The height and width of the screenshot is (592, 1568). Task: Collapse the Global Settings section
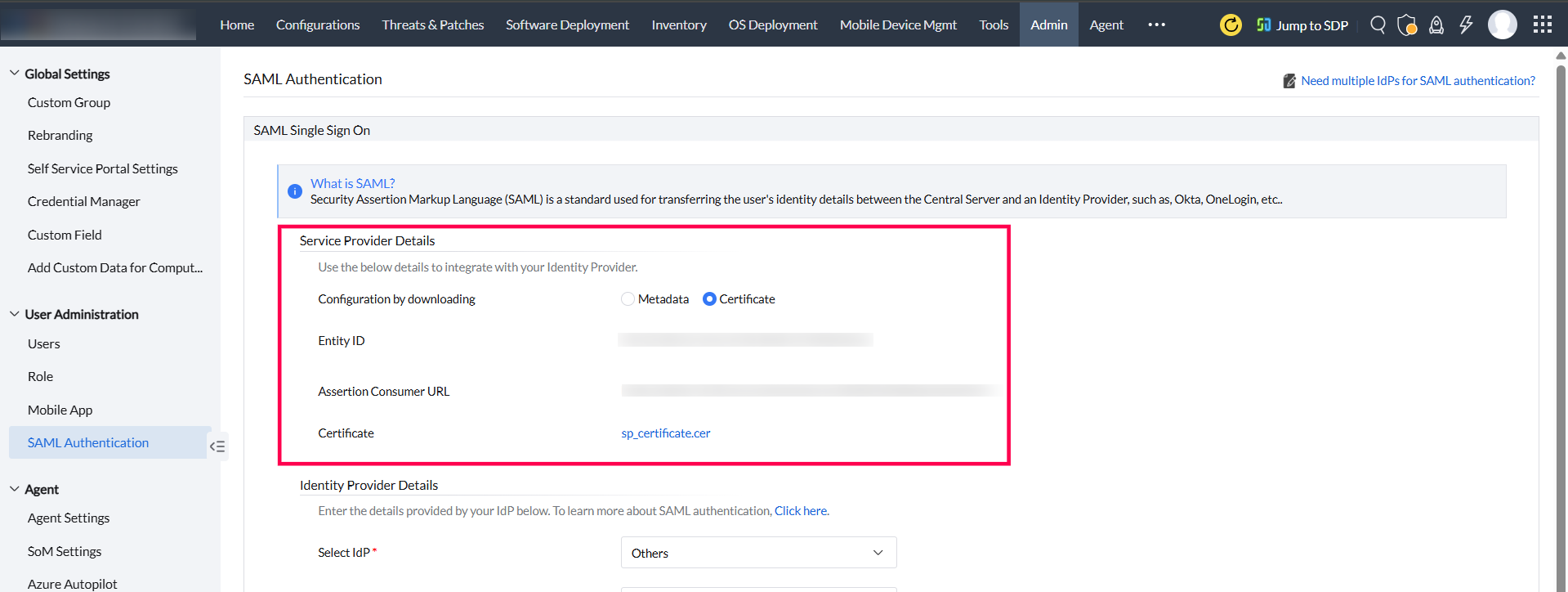point(15,74)
